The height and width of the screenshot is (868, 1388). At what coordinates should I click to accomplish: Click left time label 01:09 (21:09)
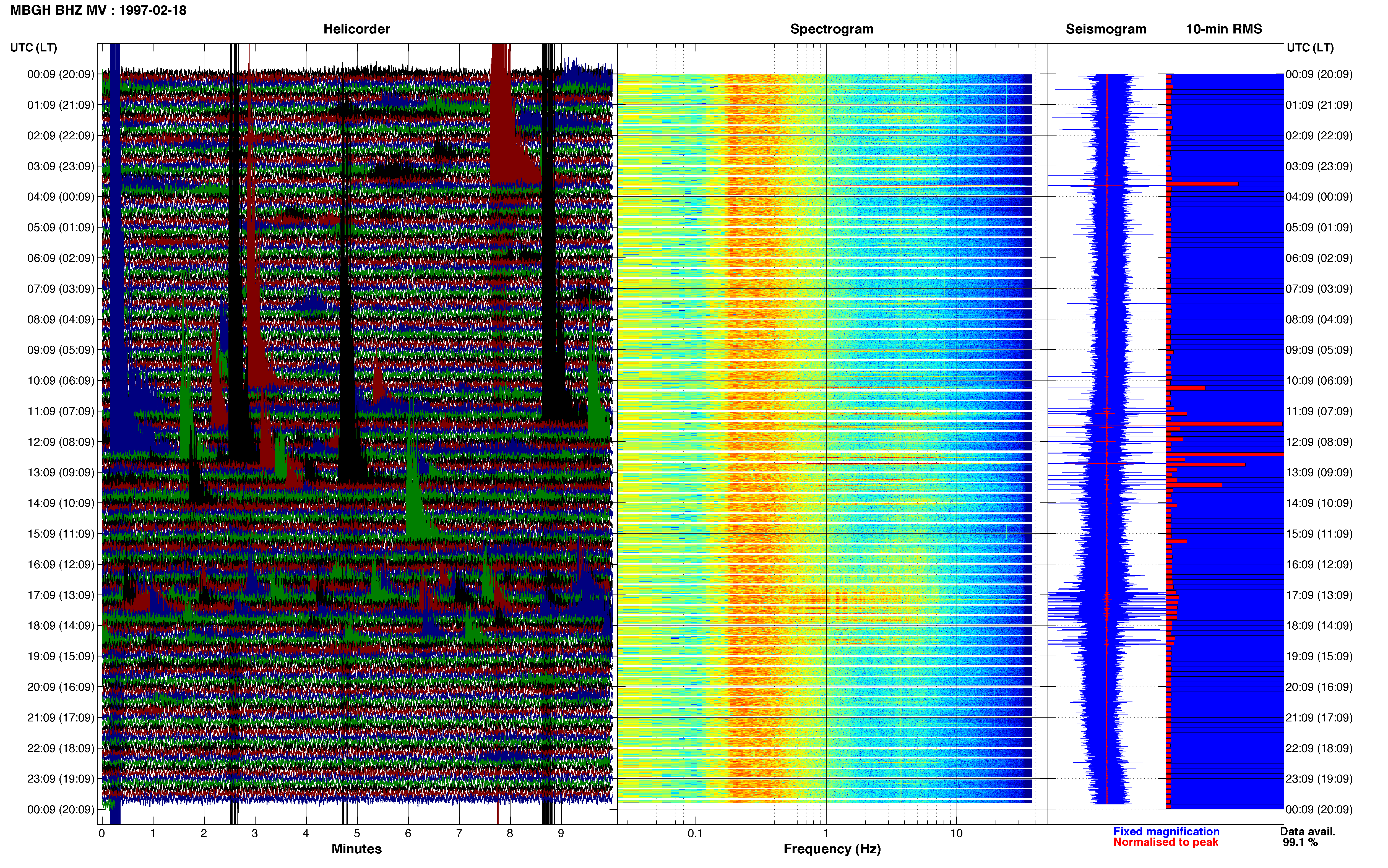(x=61, y=105)
